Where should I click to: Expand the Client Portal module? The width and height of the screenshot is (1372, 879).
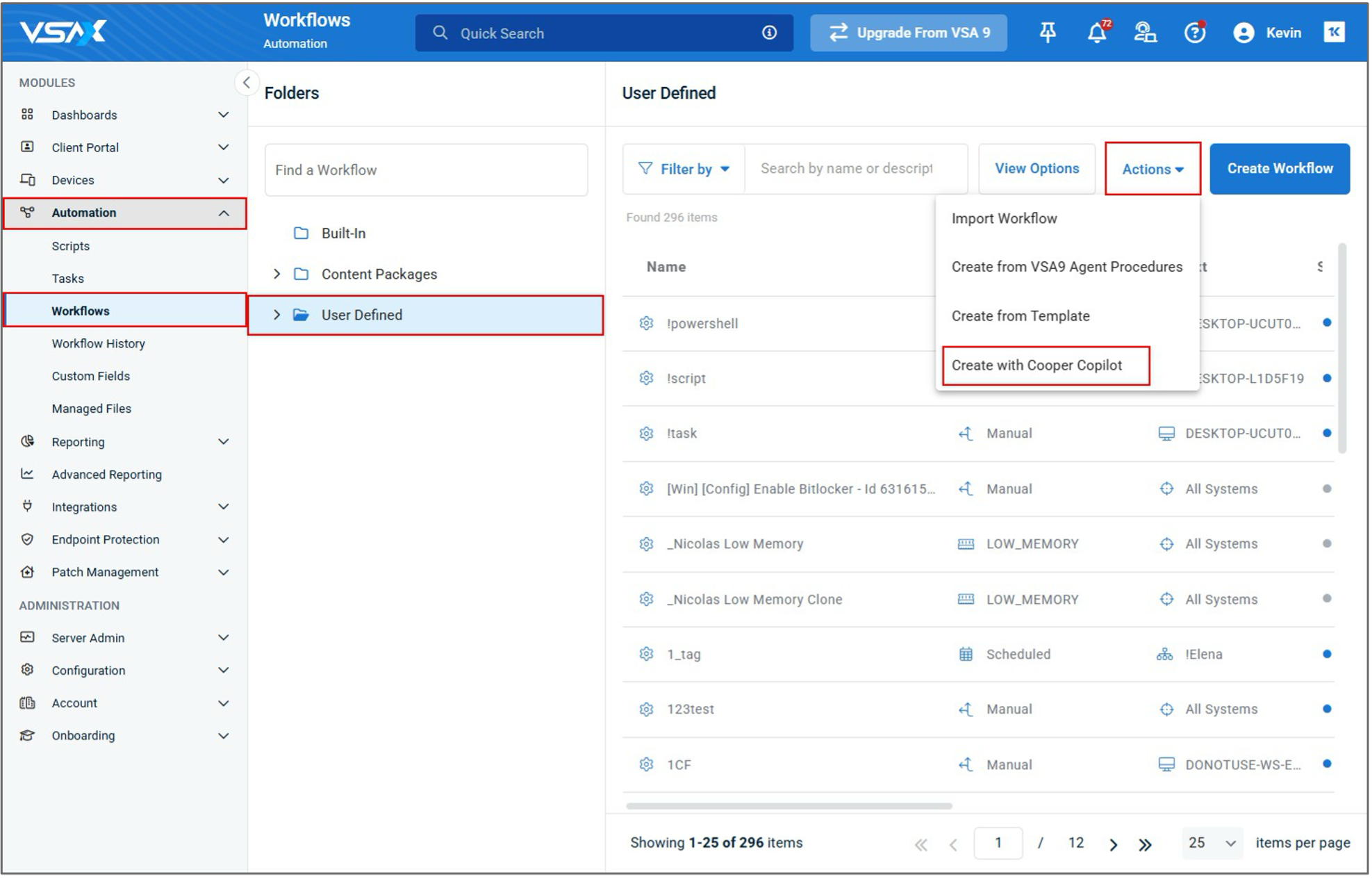point(224,147)
